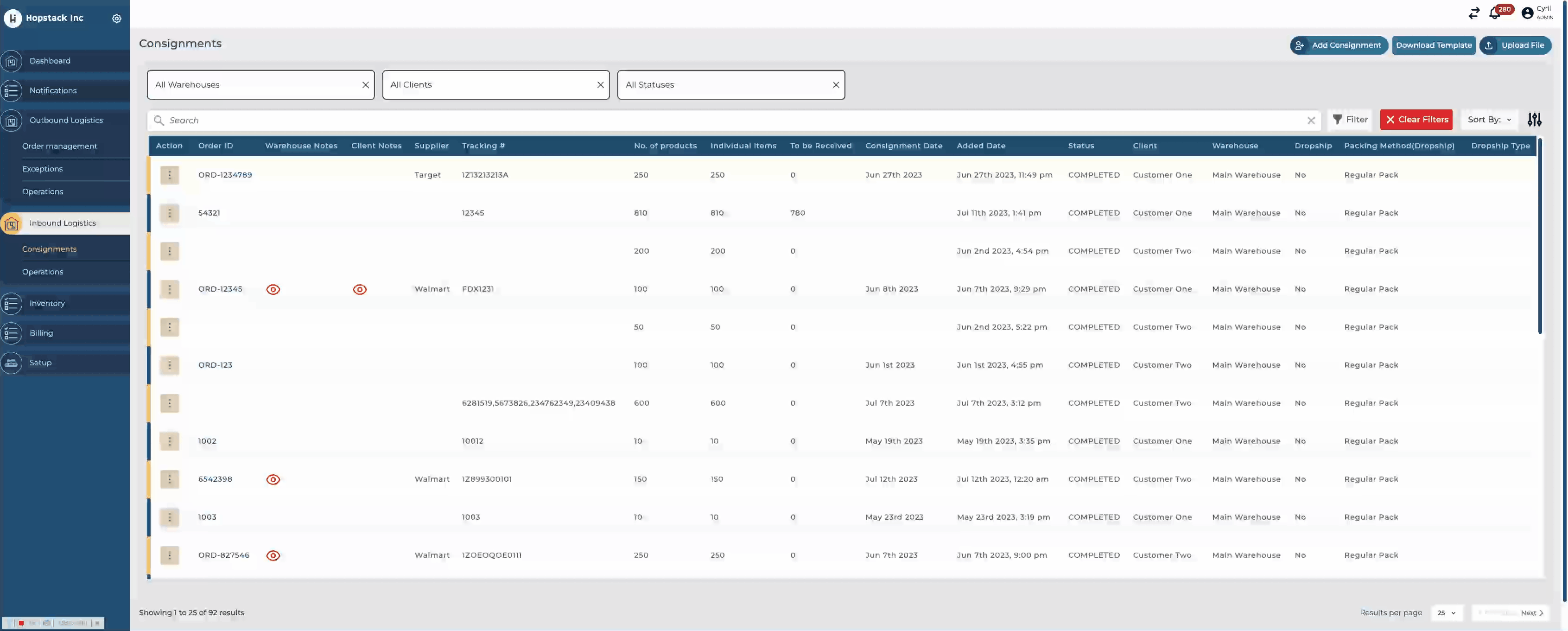
Task: Expand the Sort By dropdown
Action: point(1489,120)
